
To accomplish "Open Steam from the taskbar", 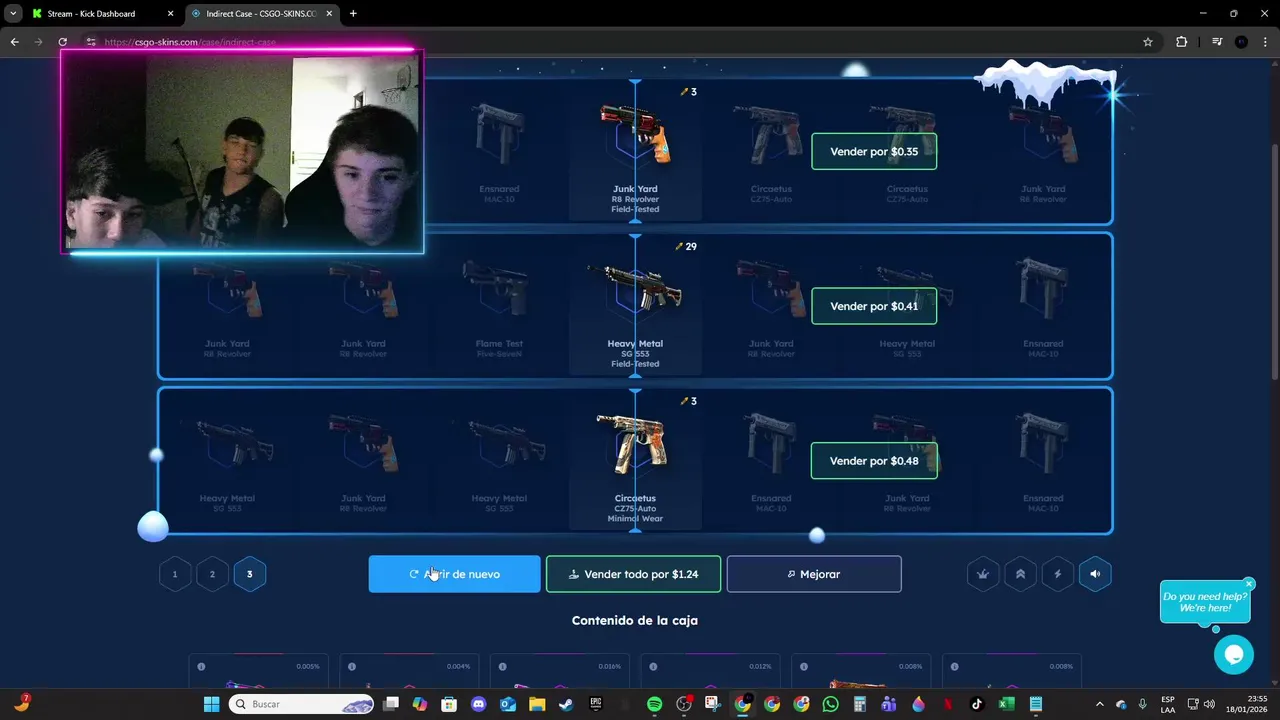I will tap(566, 704).
